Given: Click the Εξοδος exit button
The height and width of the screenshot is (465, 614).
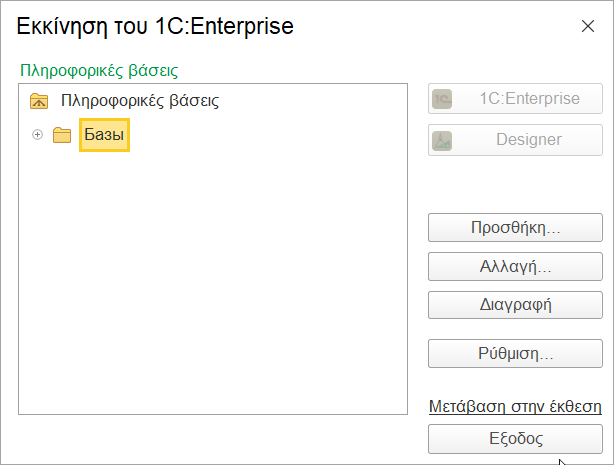Looking at the screenshot, I should (x=515, y=439).
